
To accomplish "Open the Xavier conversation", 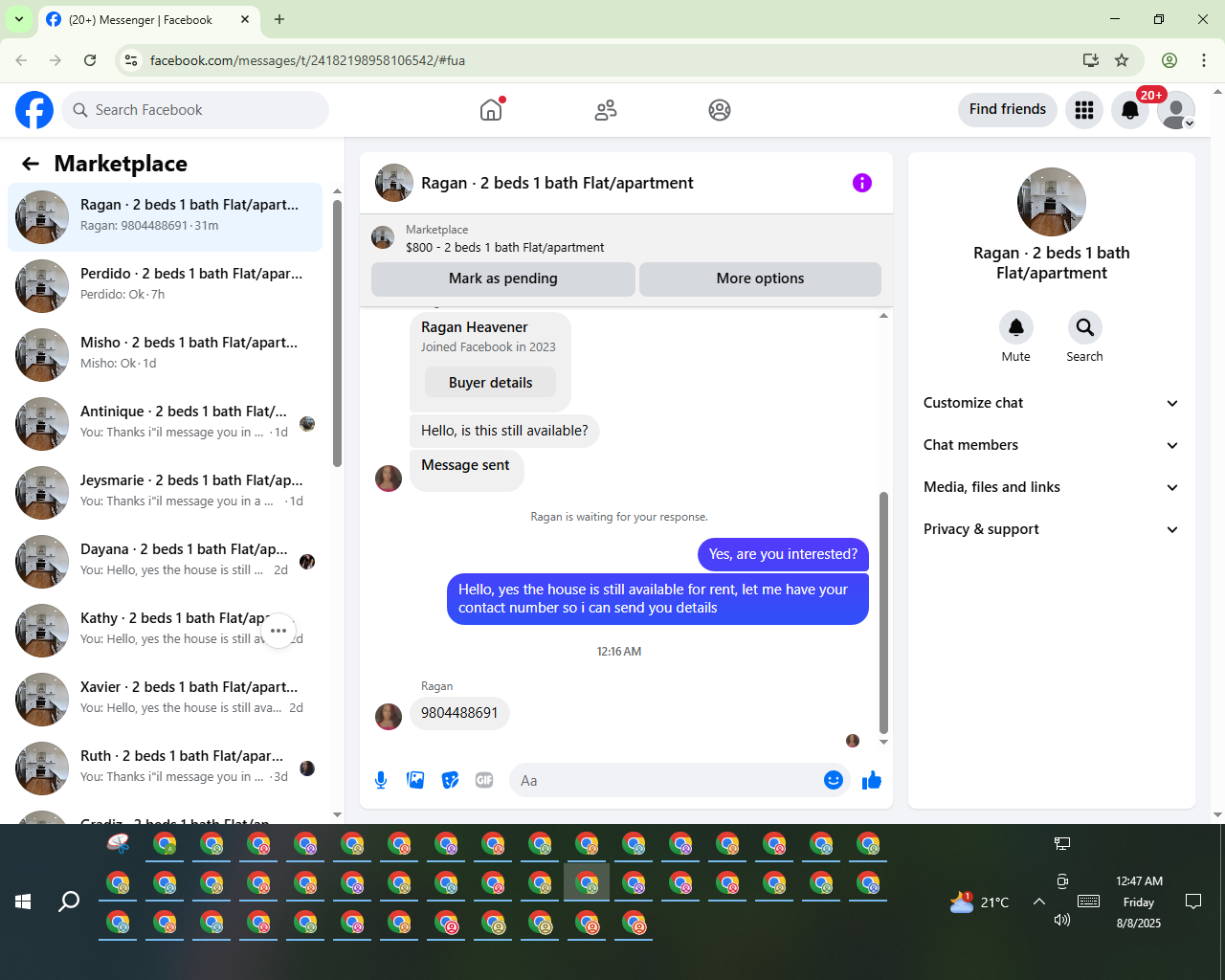I will click(165, 700).
